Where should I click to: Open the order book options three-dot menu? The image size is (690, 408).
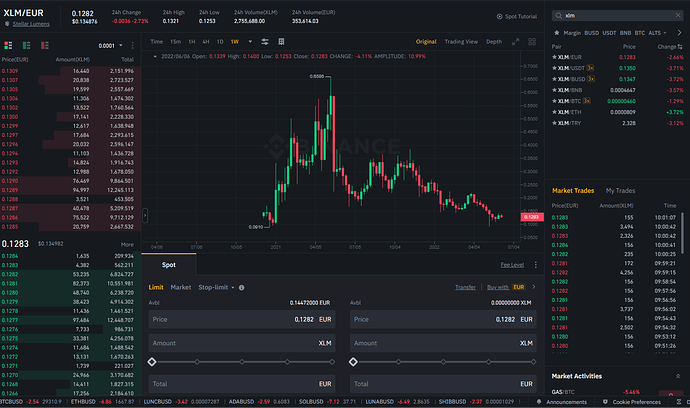tap(132, 45)
